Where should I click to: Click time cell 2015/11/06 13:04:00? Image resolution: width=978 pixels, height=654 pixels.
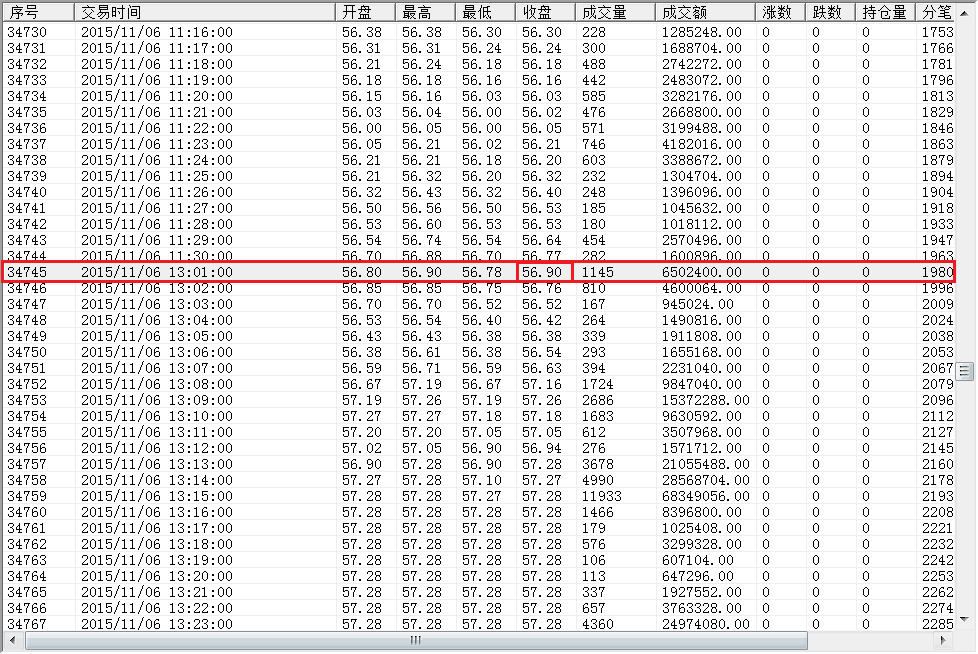pyautogui.click(x=157, y=320)
